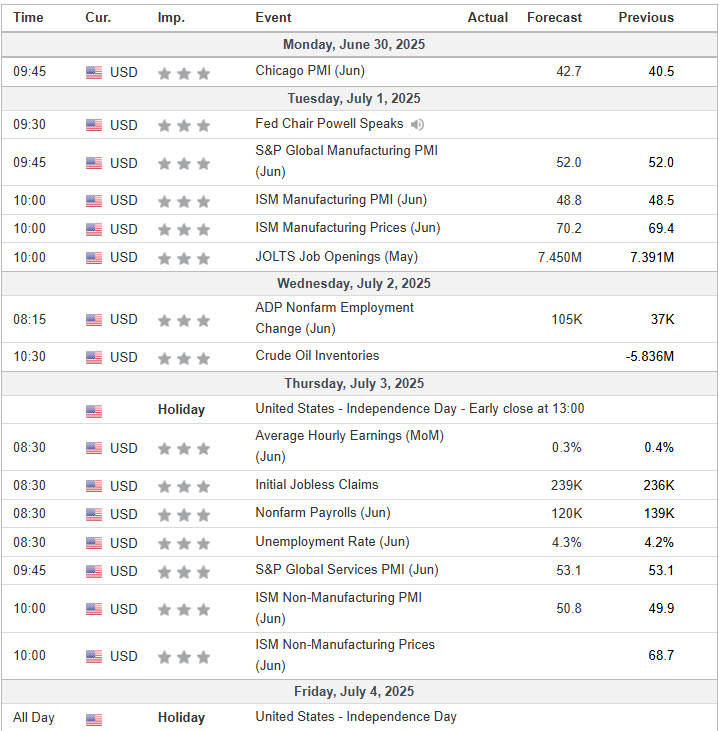Click the US flag in Nonfarm Payrolls row
The width and height of the screenshot is (719, 731).
[94, 514]
